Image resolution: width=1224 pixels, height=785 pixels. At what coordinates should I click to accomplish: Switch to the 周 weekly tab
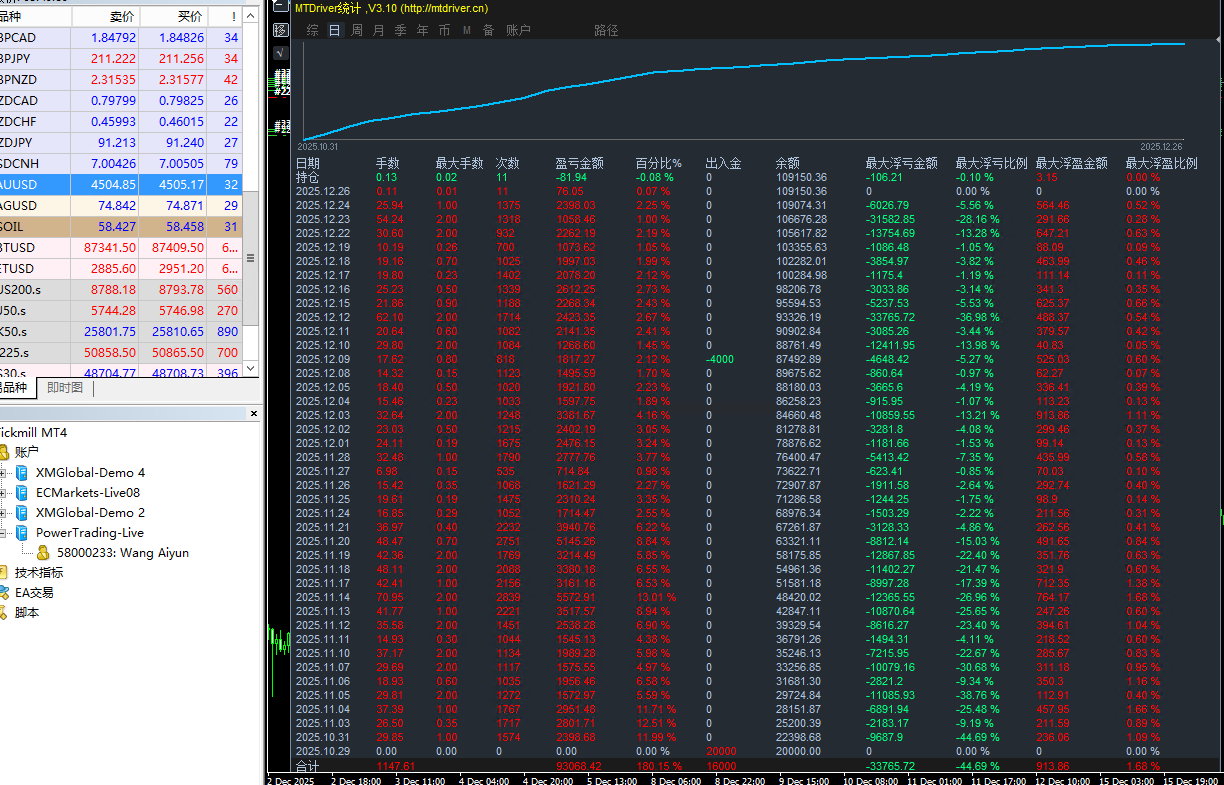pos(357,31)
